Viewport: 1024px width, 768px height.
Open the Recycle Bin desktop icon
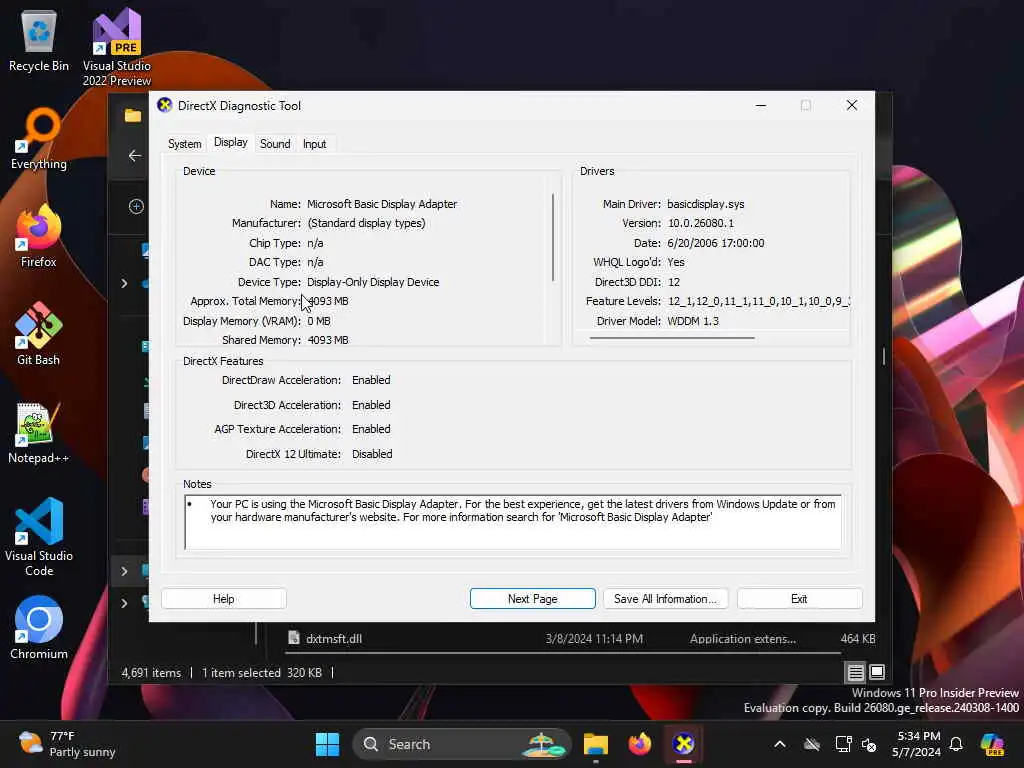(39, 40)
